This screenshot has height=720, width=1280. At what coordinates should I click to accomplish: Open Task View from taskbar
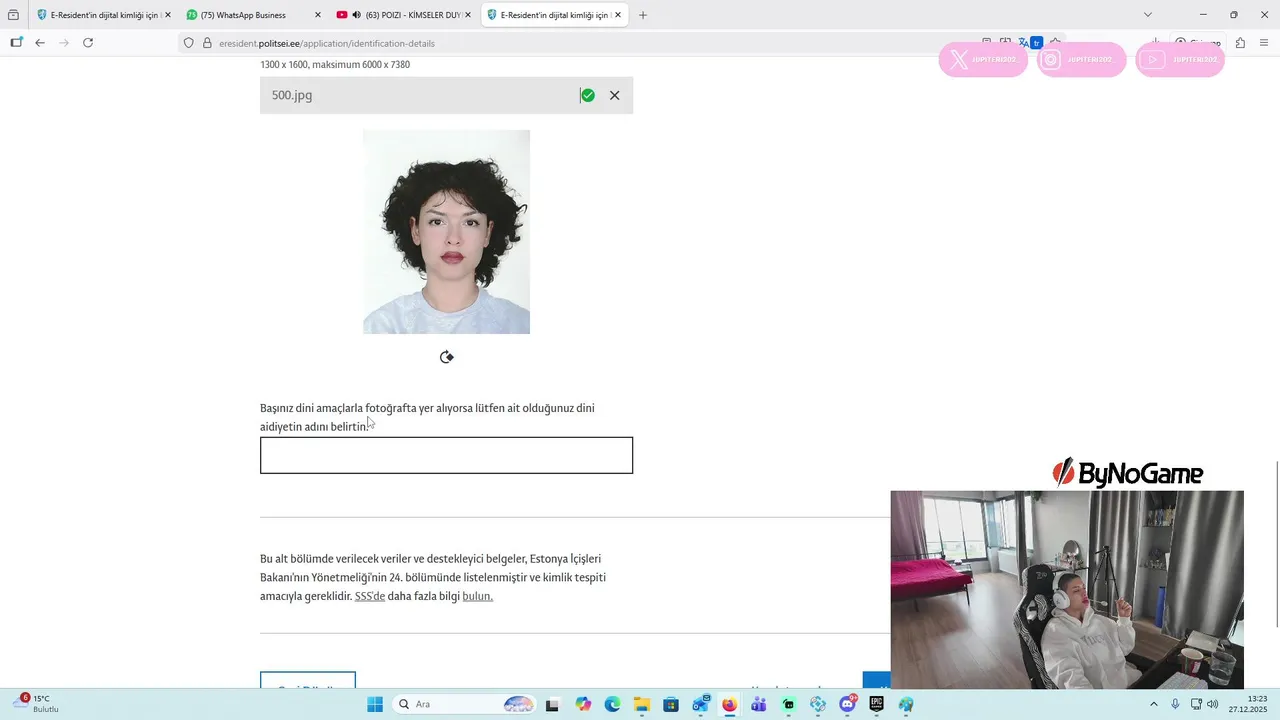pyautogui.click(x=552, y=704)
